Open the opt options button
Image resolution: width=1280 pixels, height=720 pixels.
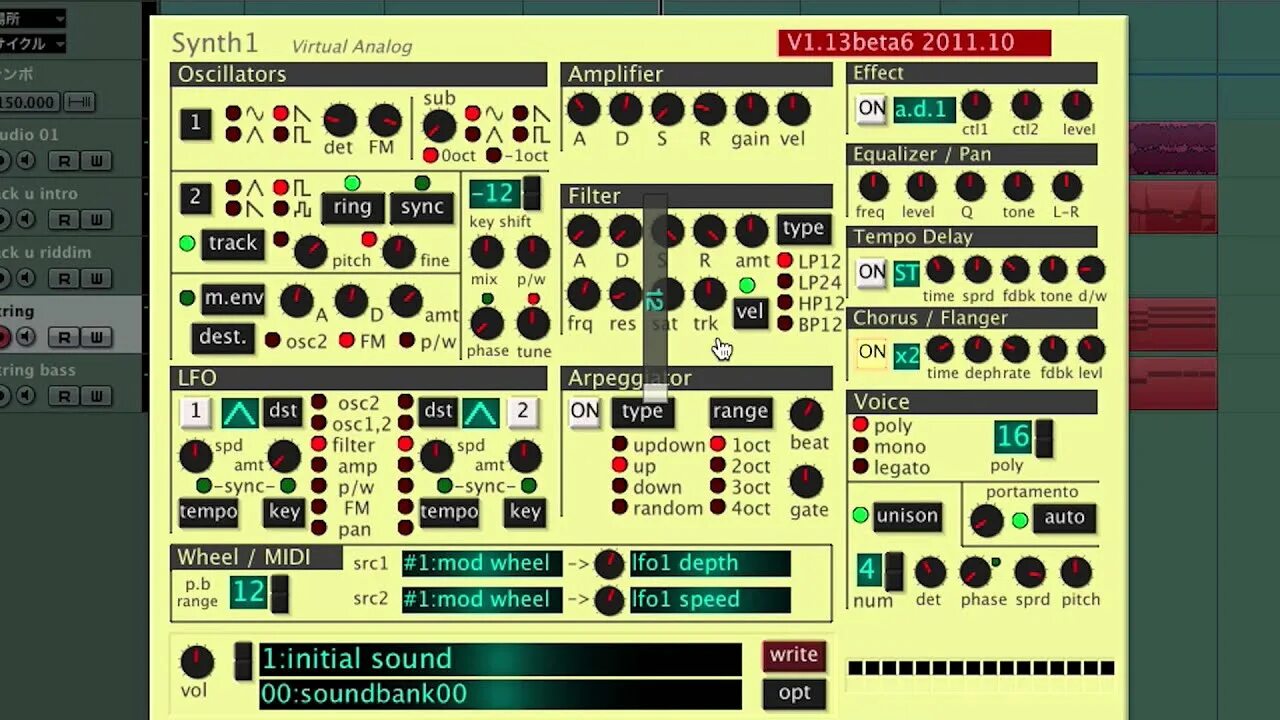[794, 693]
